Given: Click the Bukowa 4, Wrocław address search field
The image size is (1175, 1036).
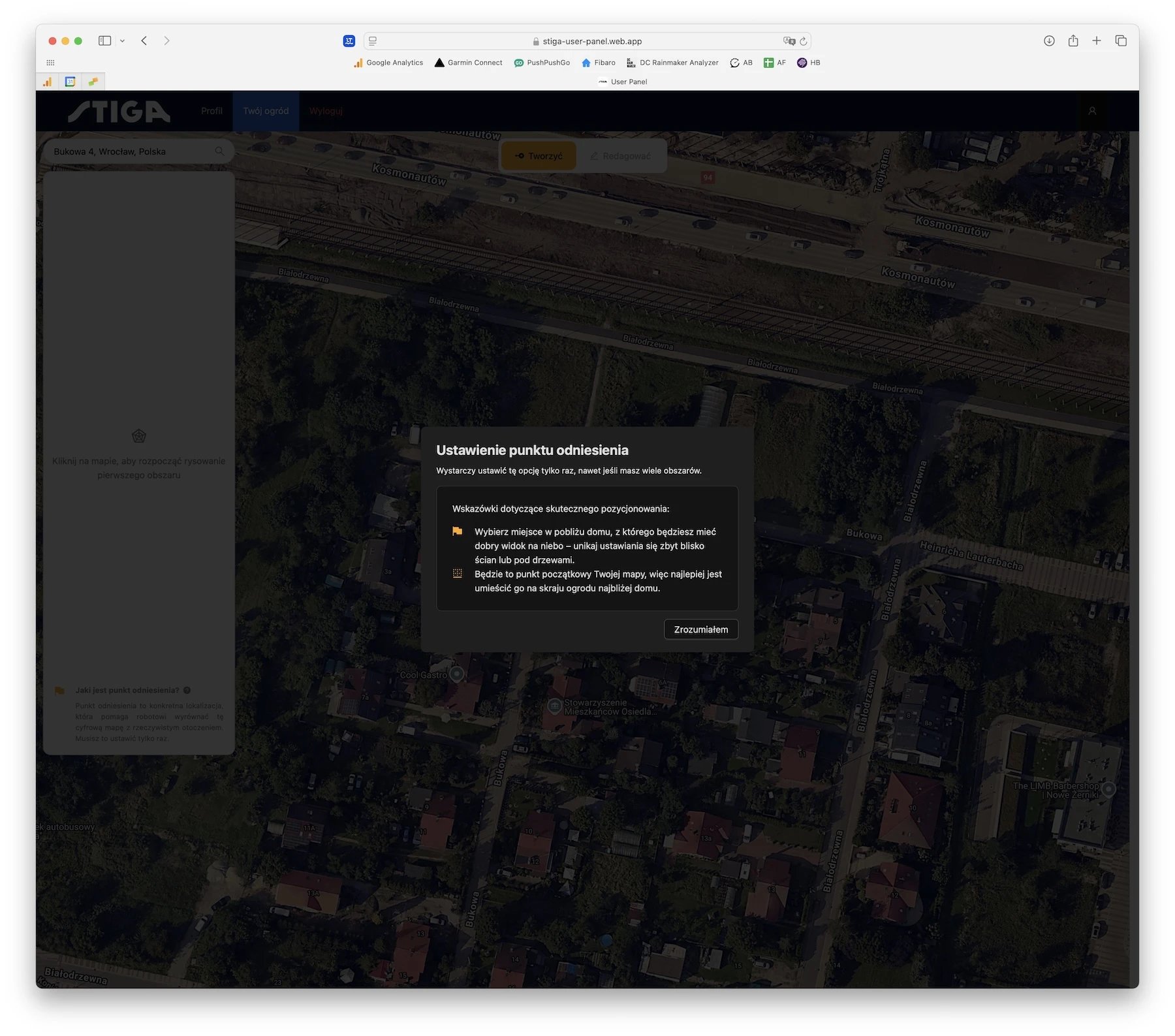Looking at the screenshot, I should point(138,151).
